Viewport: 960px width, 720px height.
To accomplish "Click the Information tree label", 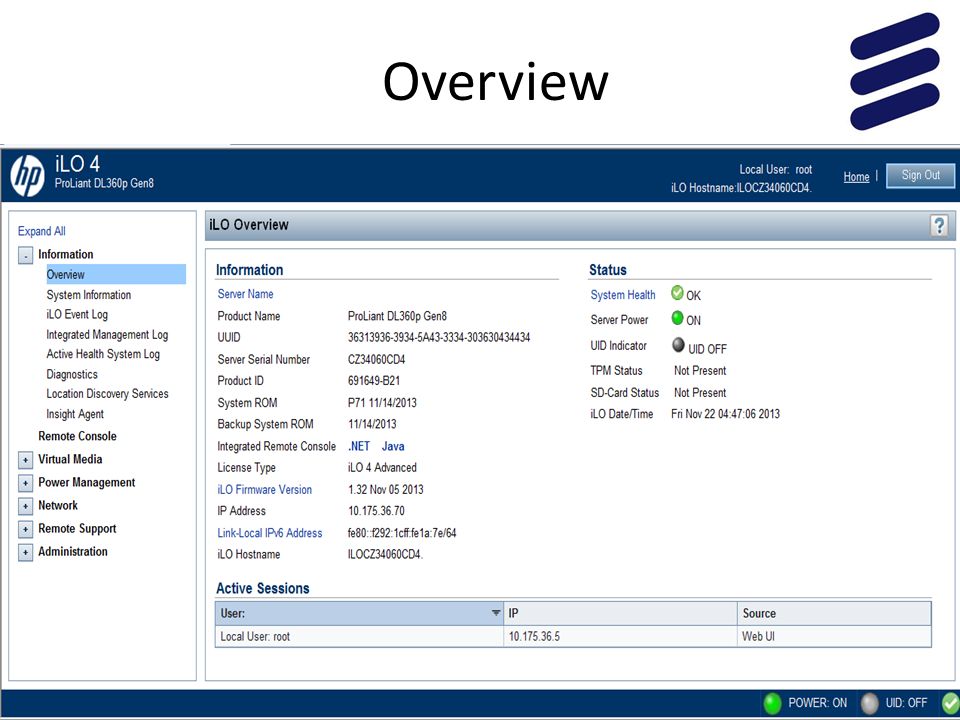I will click(x=66, y=254).
